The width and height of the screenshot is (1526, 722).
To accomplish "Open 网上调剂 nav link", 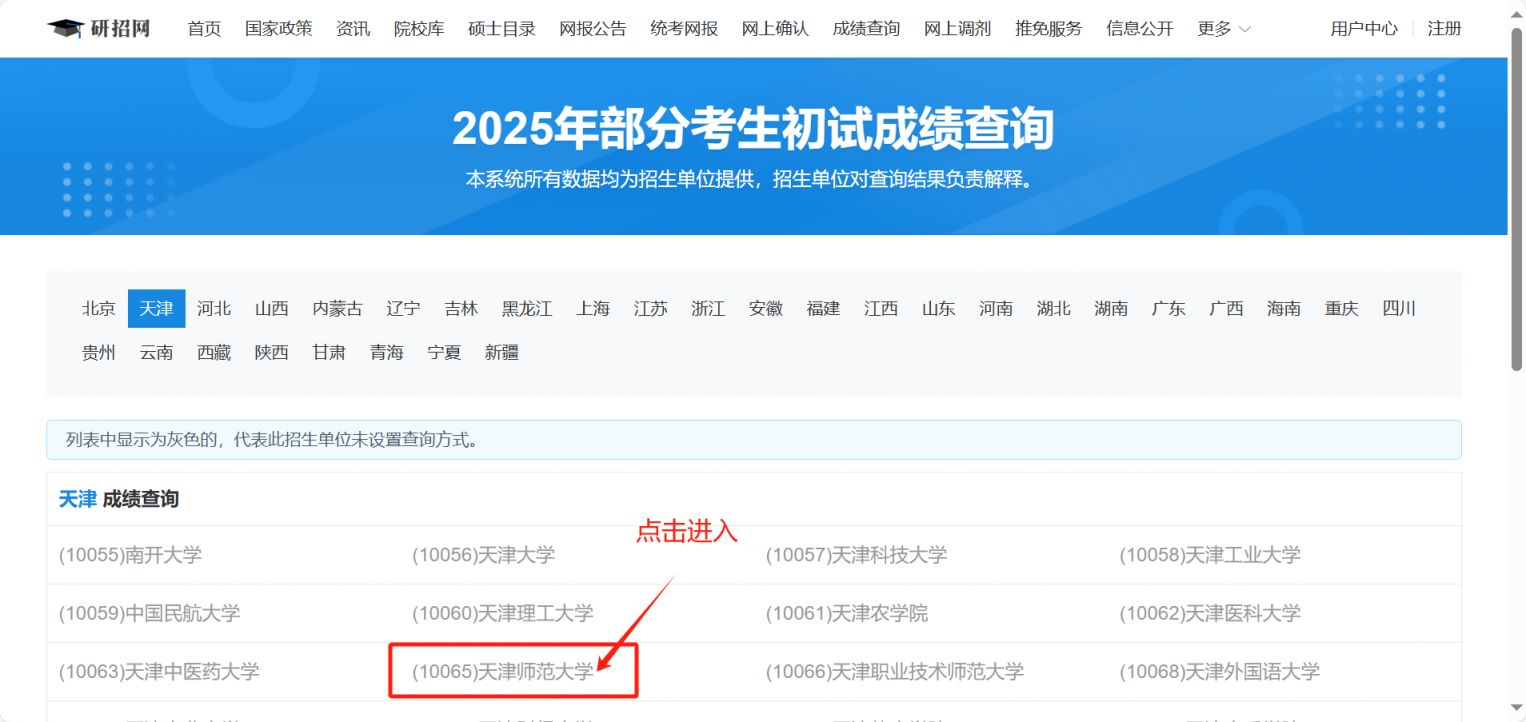I will (x=957, y=29).
